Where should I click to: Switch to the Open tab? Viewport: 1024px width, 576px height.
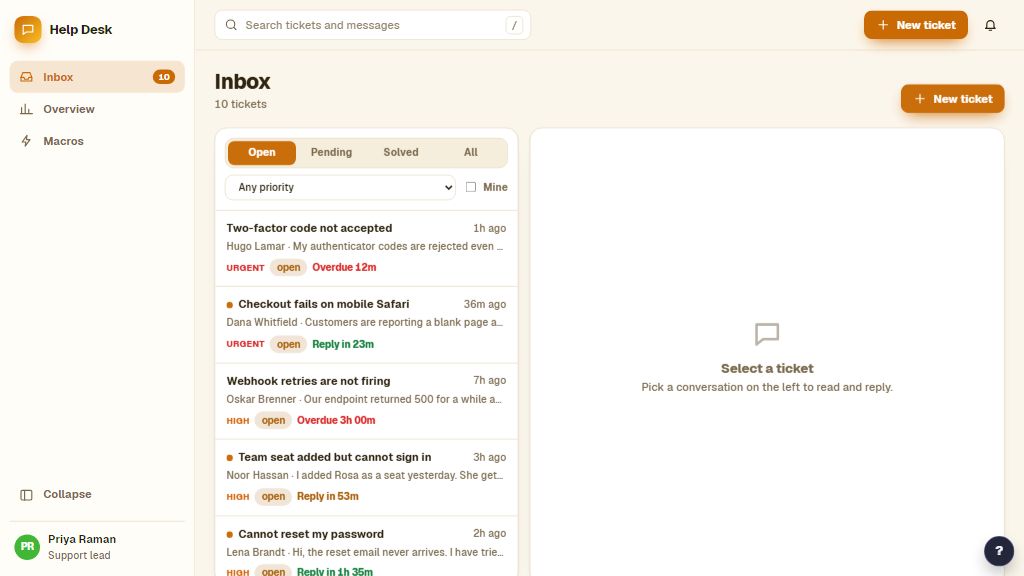[x=262, y=152]
